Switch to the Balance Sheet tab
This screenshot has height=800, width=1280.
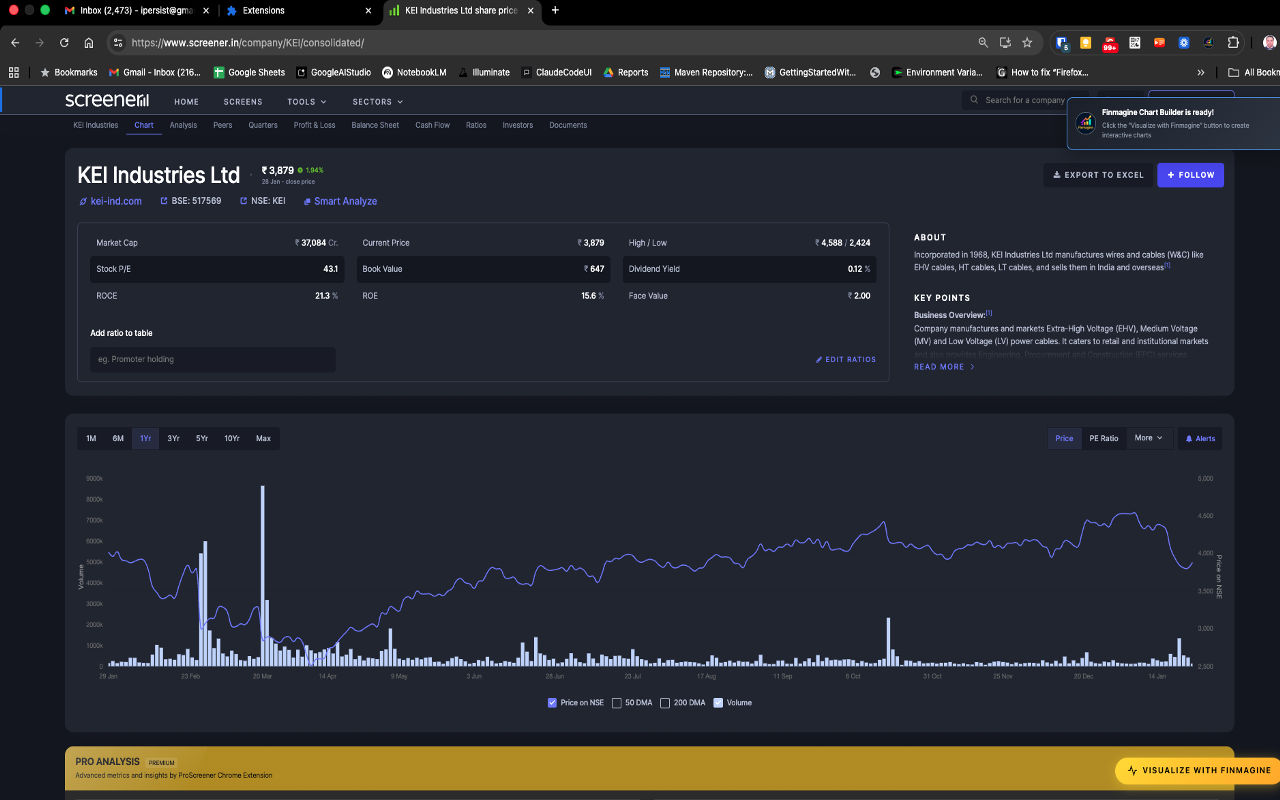tap(375, 125)
